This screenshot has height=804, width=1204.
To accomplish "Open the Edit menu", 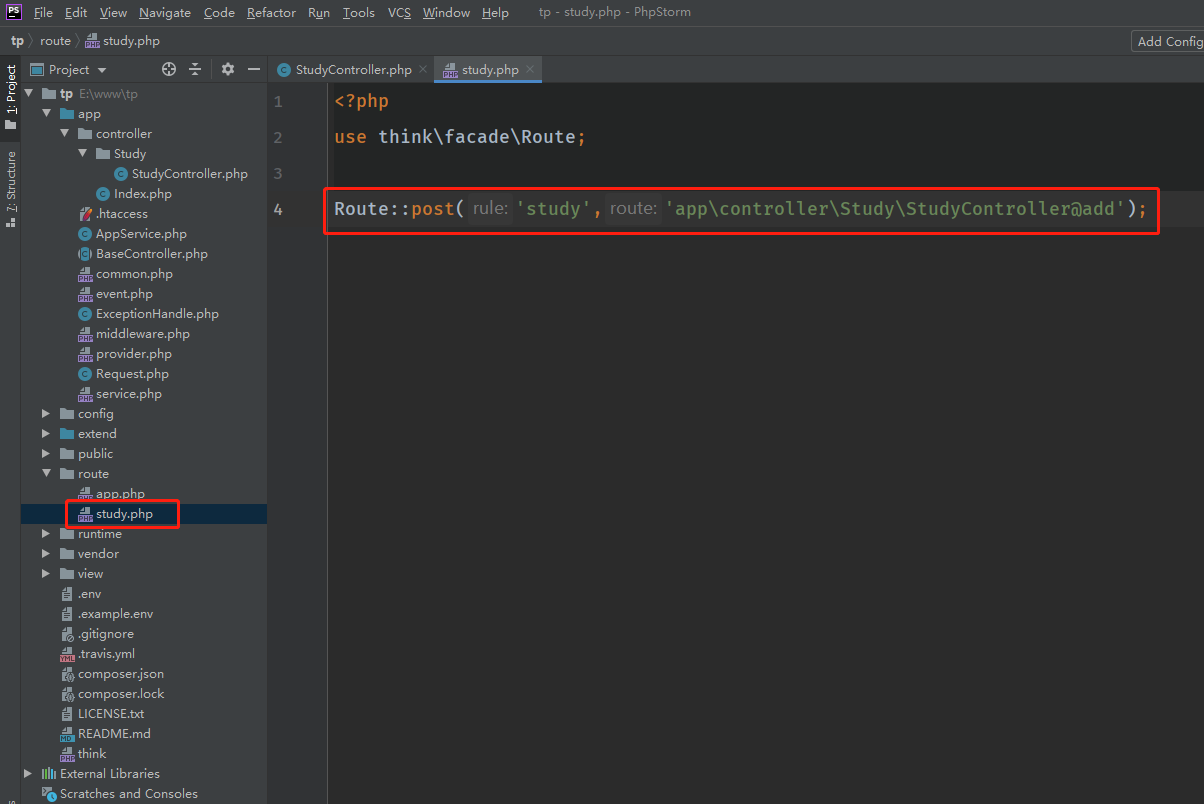I will coord(76,12).
